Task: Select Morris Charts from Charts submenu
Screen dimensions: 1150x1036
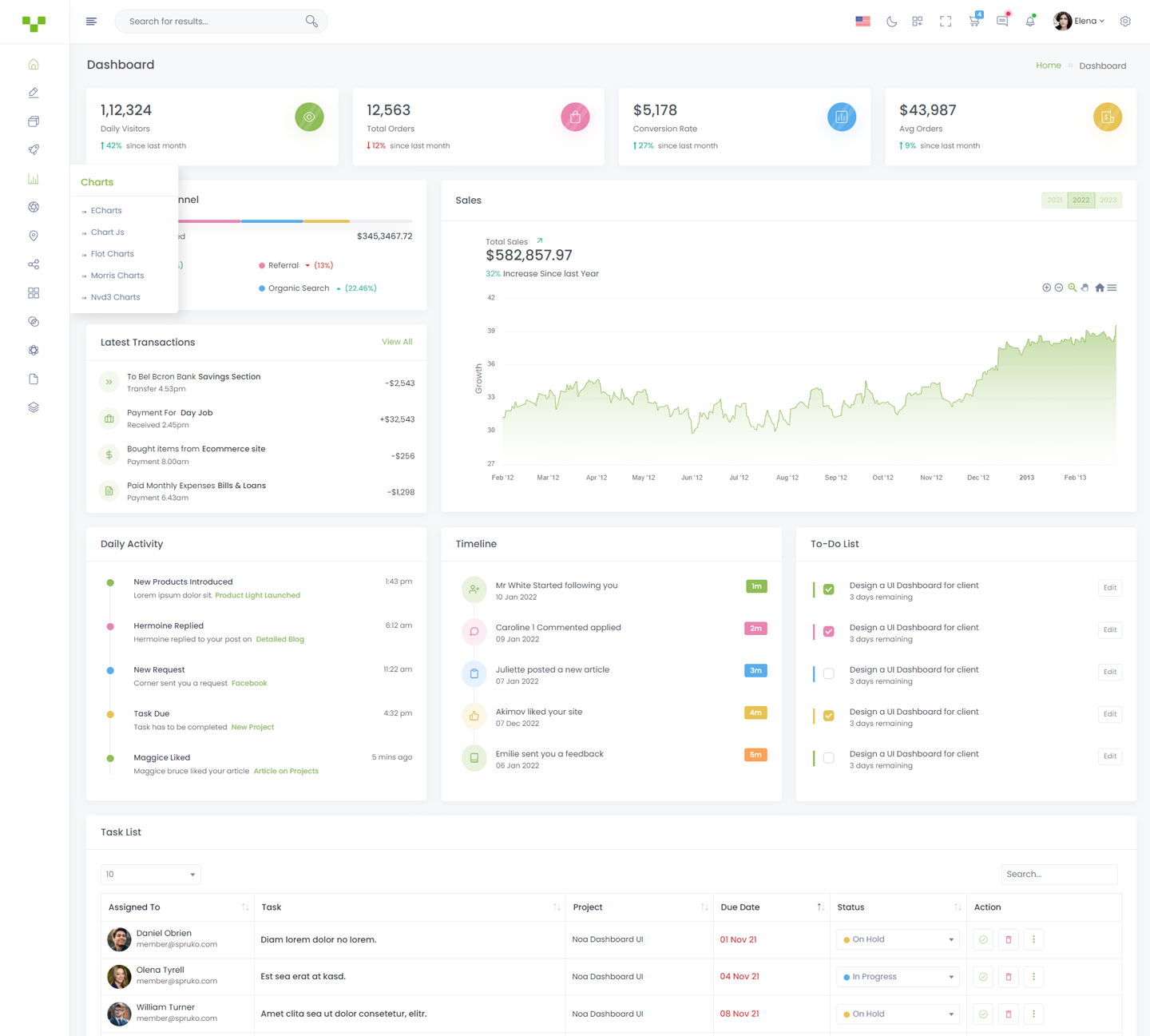Action: click(x=117, y=276)
